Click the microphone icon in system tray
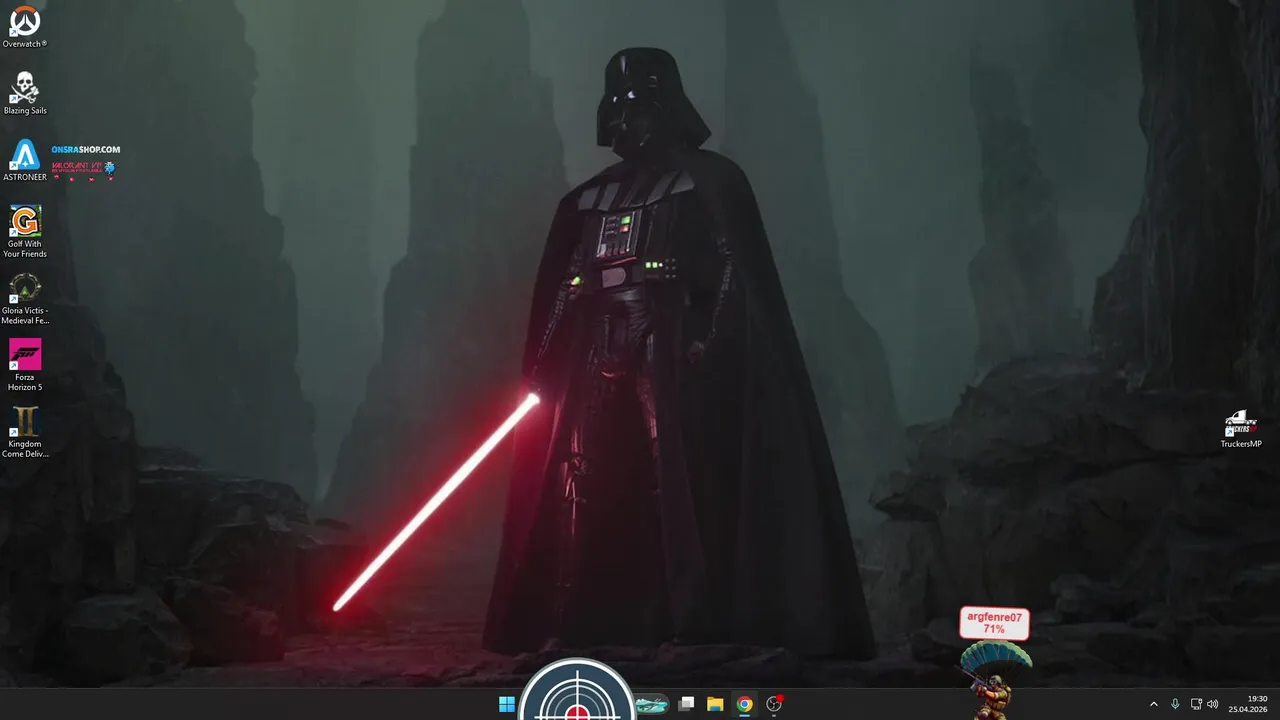1280x720 pixels. [x=1175, y=704]
